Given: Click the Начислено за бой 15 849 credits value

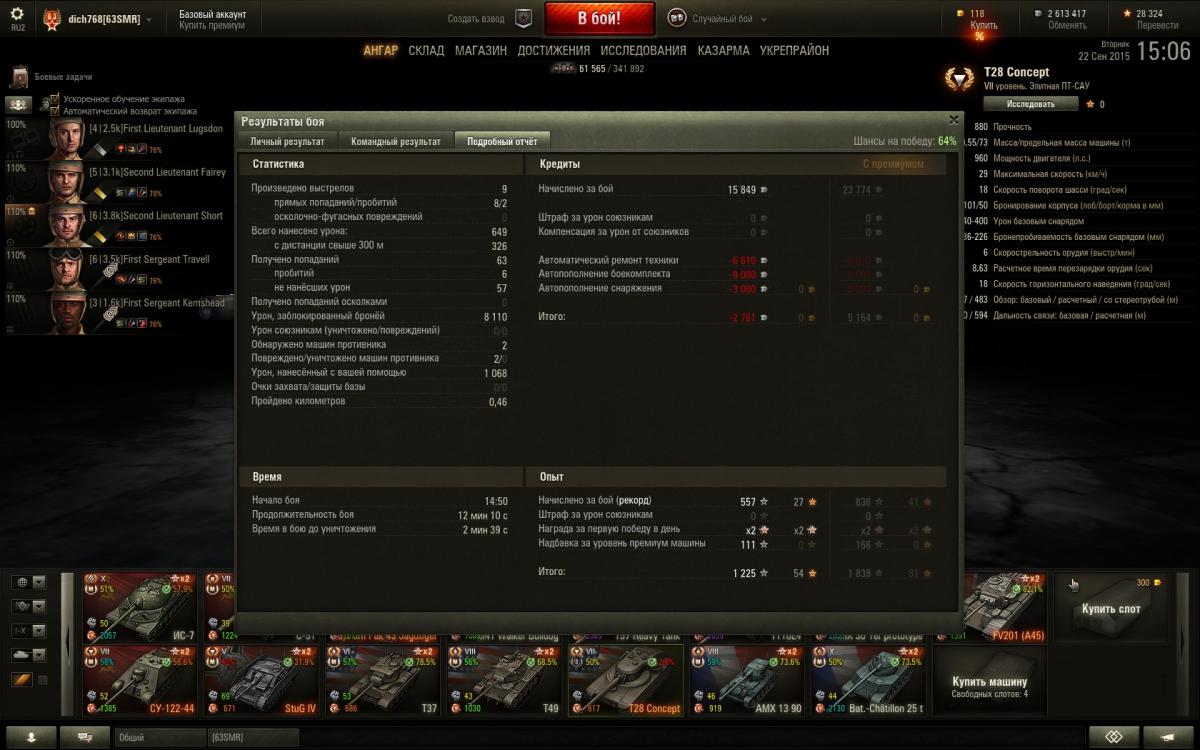Looking at the screenshot, I should tap(748, 188).
